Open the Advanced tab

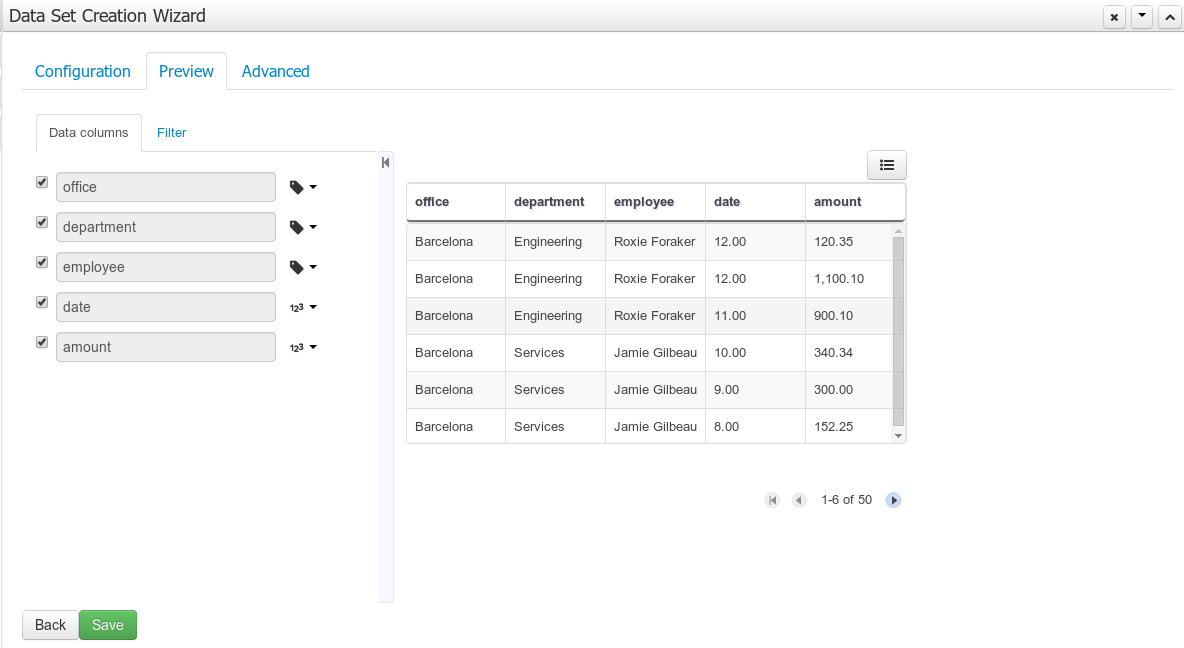pos(275,71)
